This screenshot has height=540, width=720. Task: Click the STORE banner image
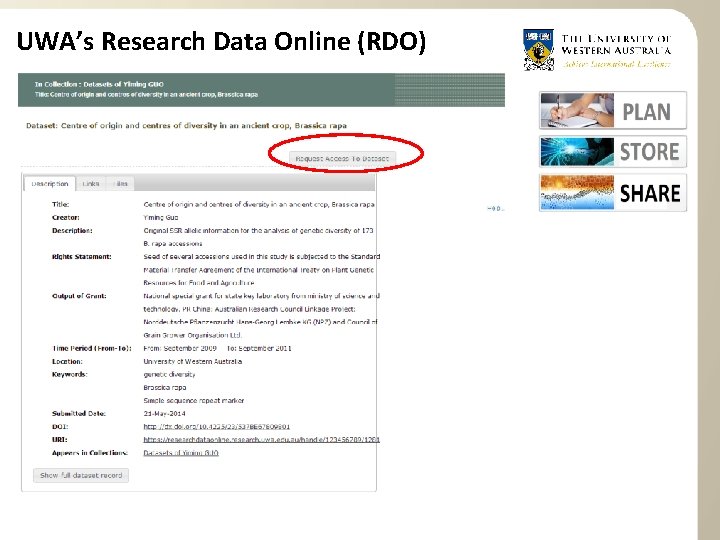tap(613, 152)
